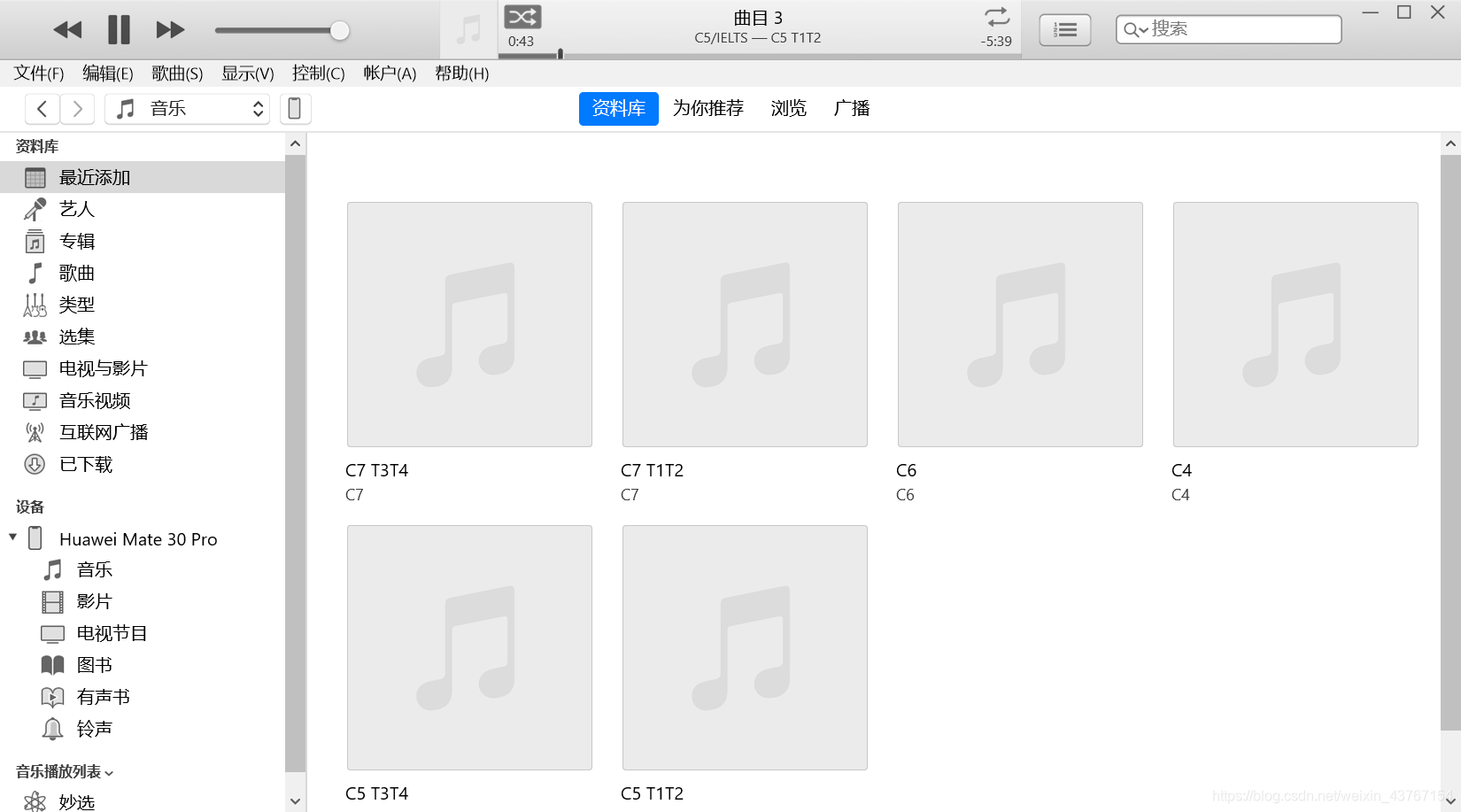1461x812 pixels.
Task: Click the search input field
Action: pos(1228,29)
